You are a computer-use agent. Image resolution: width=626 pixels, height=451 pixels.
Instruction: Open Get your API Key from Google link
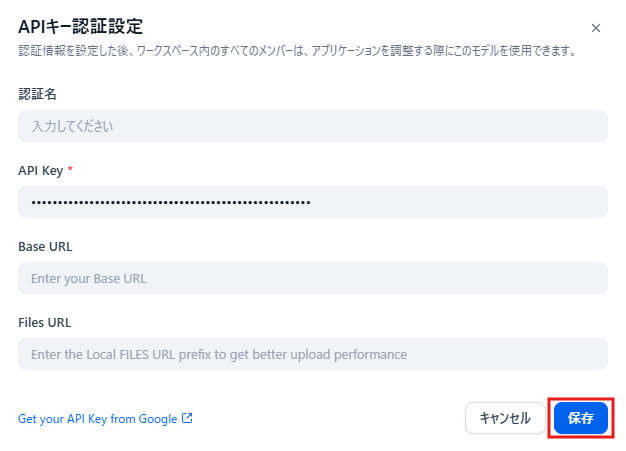click(x=97, y=419)
